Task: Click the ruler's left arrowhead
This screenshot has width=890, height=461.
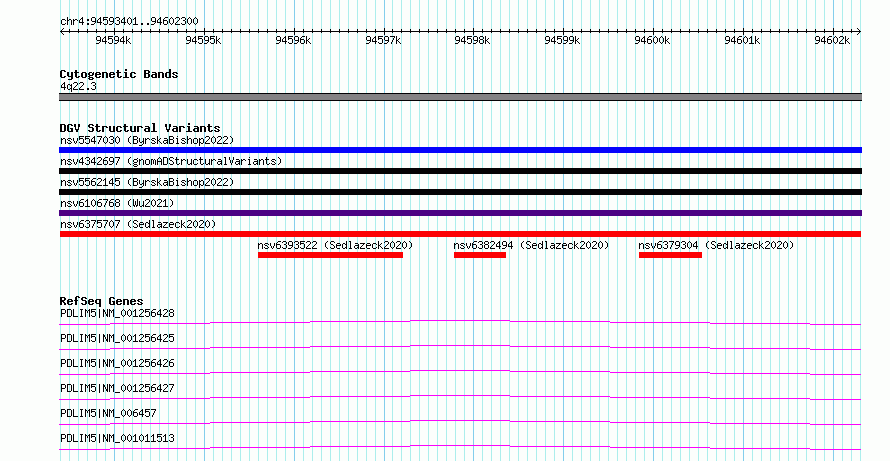Action: point(62,31)
